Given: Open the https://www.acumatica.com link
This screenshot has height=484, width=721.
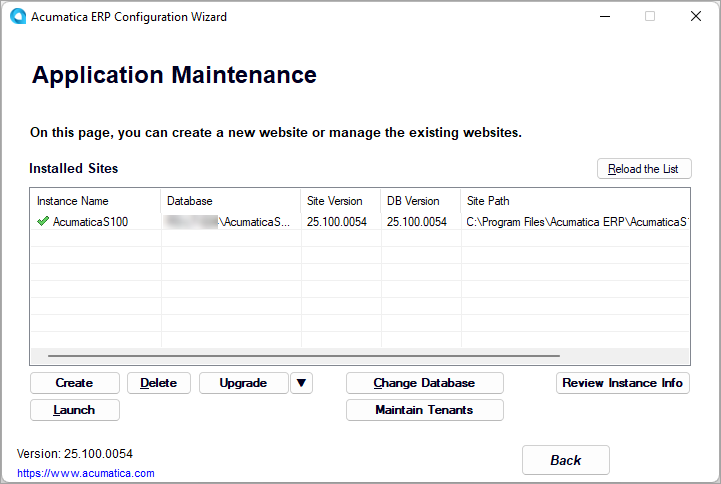Looking at the screenshot, I should (x=86, y=473).
